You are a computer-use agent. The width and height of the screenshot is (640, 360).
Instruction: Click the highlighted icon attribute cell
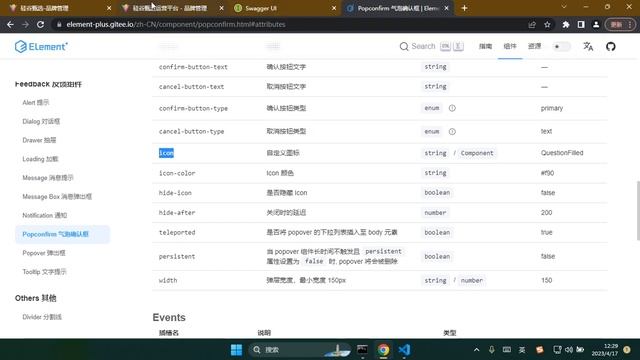tap(166, 153)
